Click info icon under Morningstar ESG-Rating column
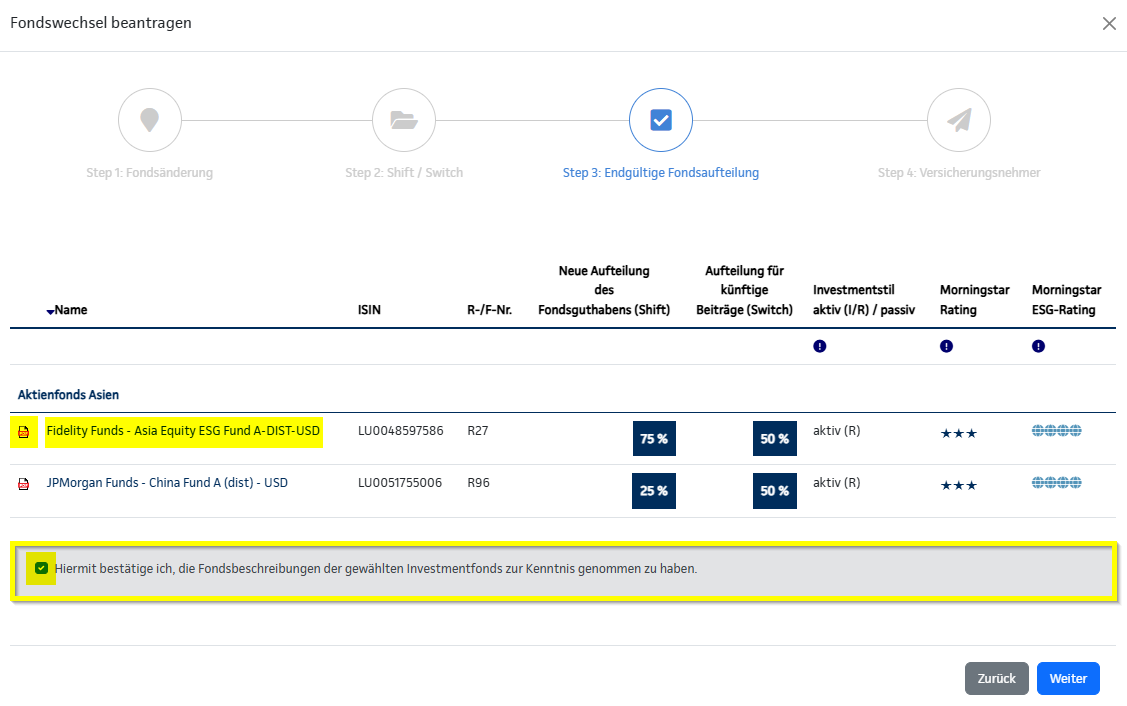Image resolution: width=1127 pixels, height=706 pixels. [x=1038, y=346]
